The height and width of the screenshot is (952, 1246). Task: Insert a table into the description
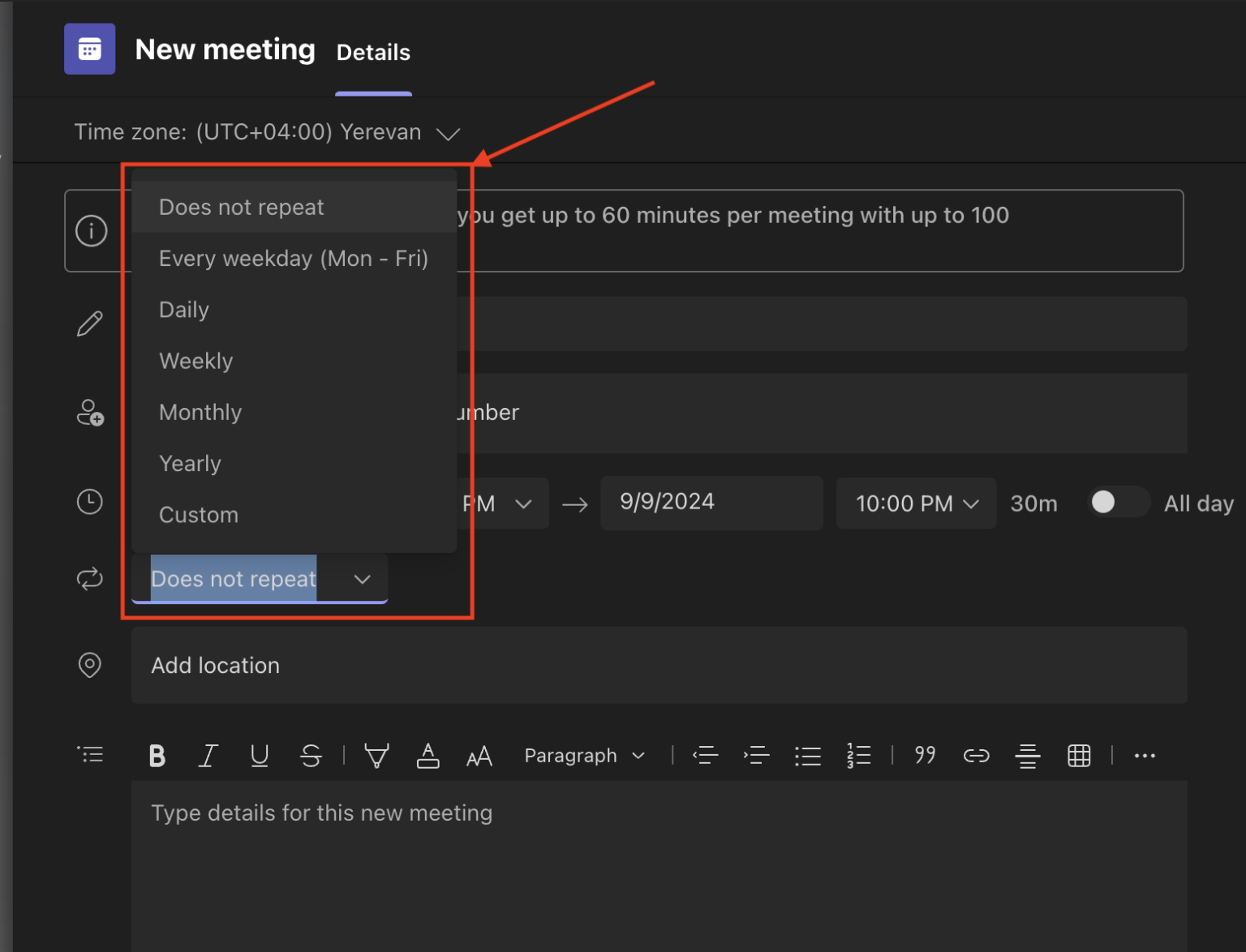[1079, 755]
